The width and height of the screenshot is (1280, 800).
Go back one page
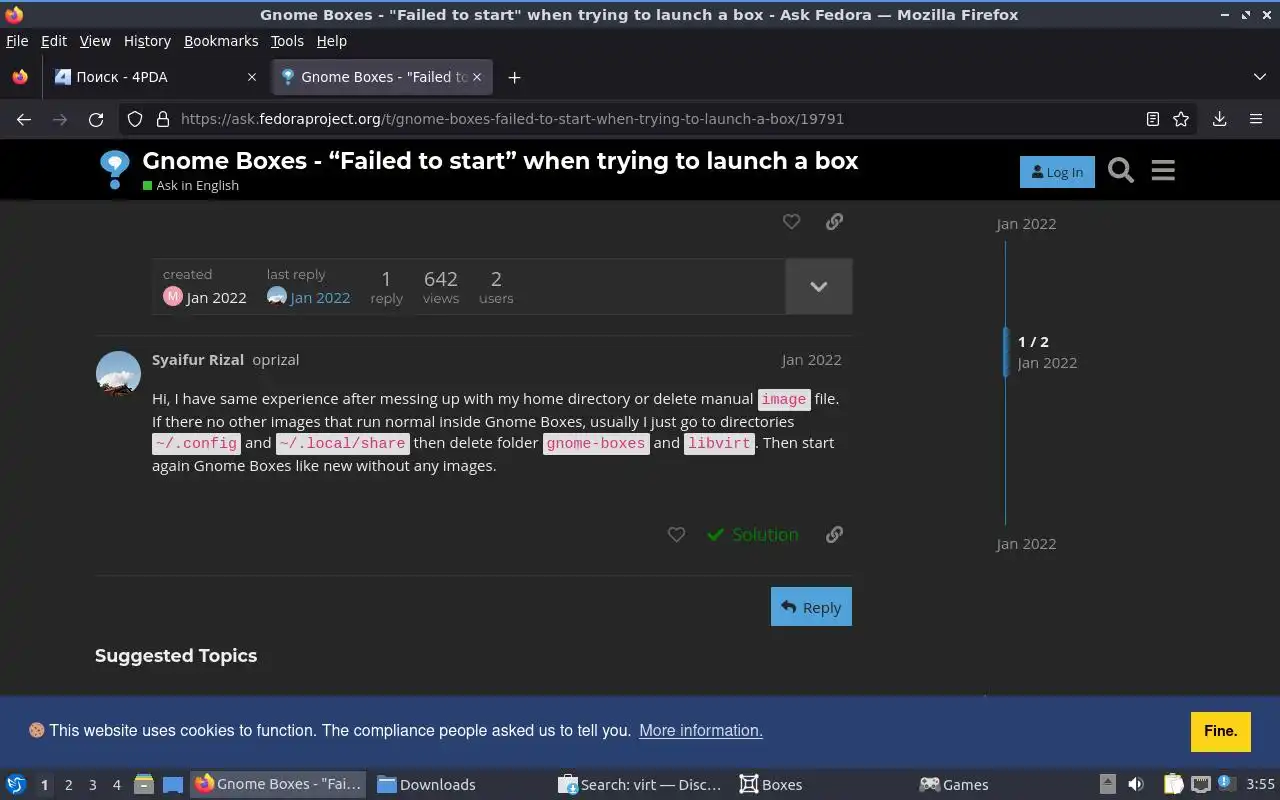pyautogui.click(x=24, y=119)
